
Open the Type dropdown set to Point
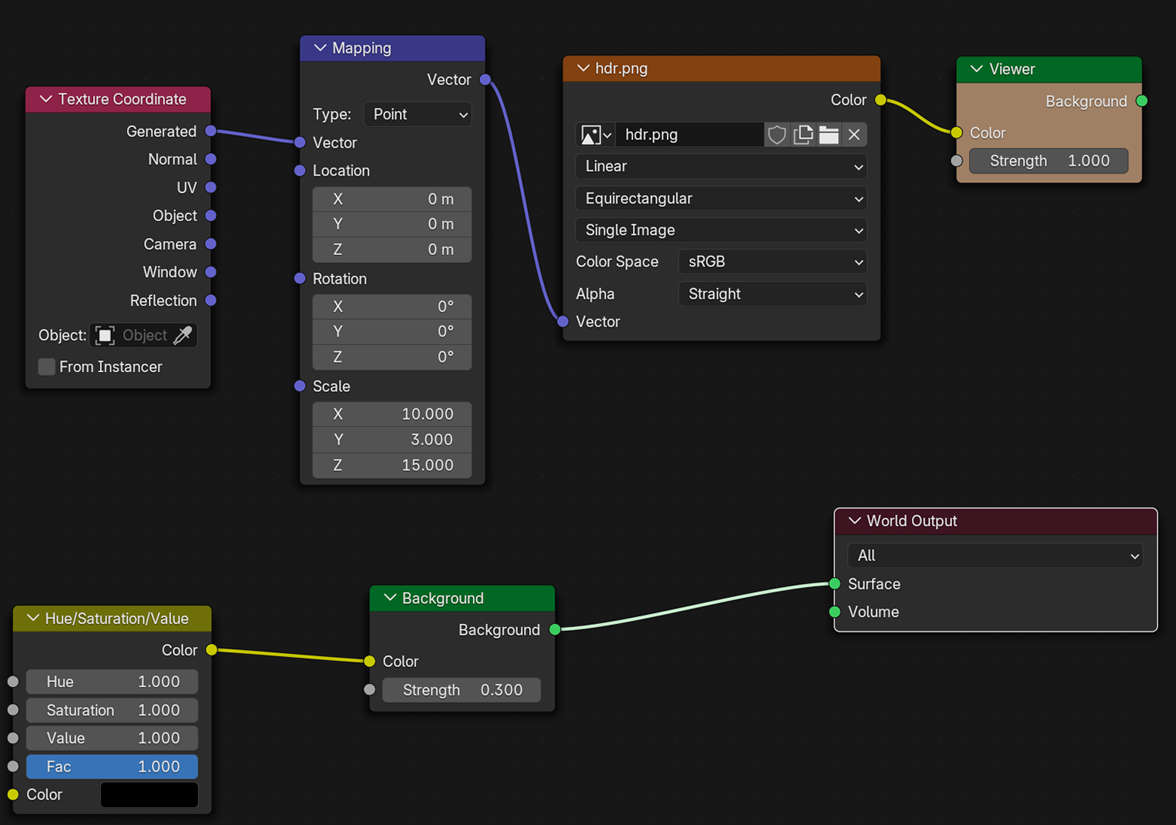coord(417,113)
